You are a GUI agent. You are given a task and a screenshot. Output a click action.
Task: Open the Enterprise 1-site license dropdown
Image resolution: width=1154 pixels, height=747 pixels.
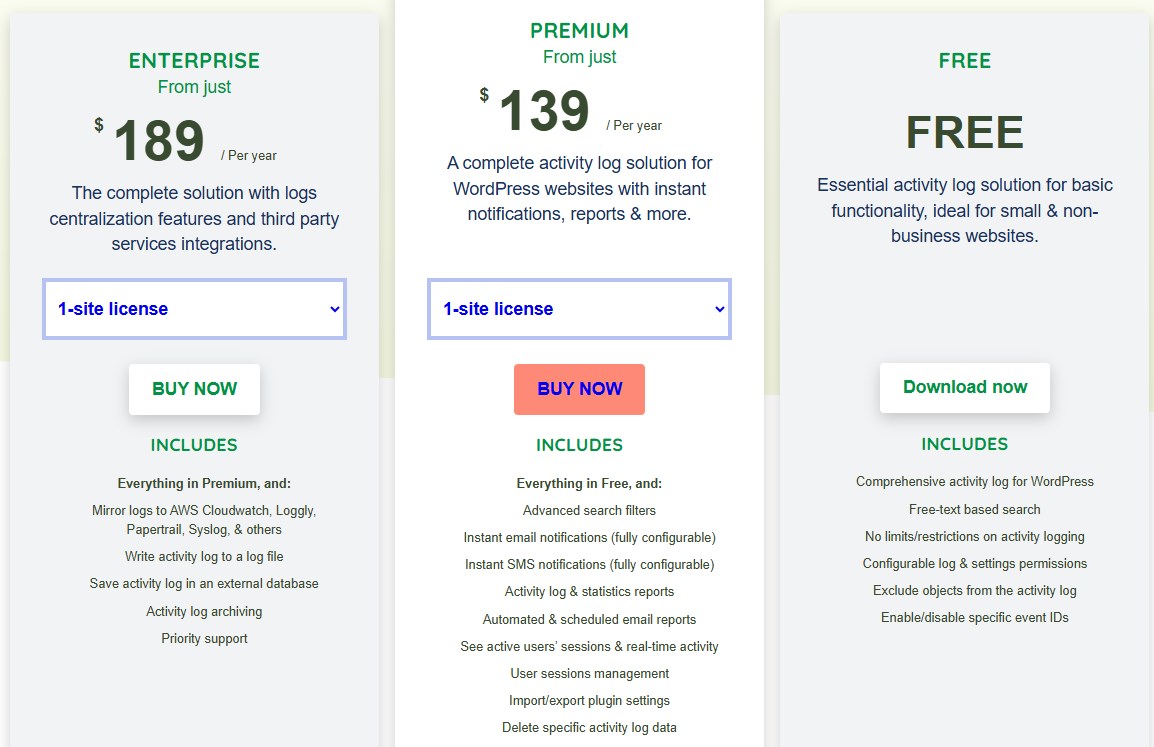(194, 309)
